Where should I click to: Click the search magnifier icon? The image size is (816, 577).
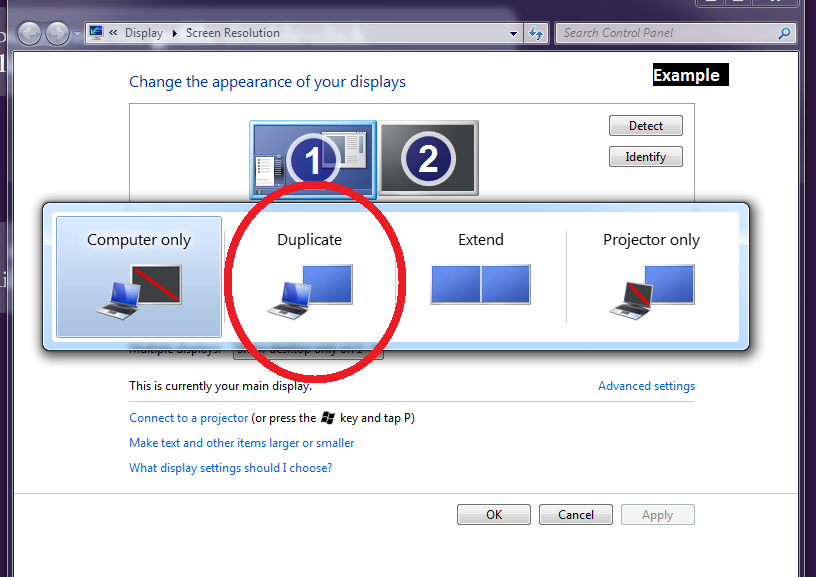[784, 33]
